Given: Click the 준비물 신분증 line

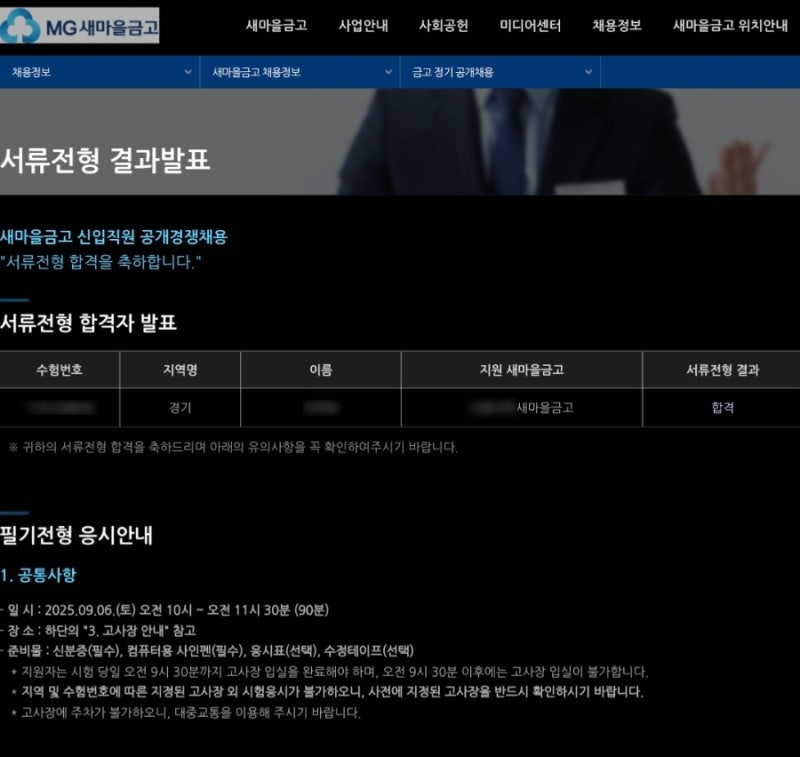Looking at the screenshot, I should [207, 651].
